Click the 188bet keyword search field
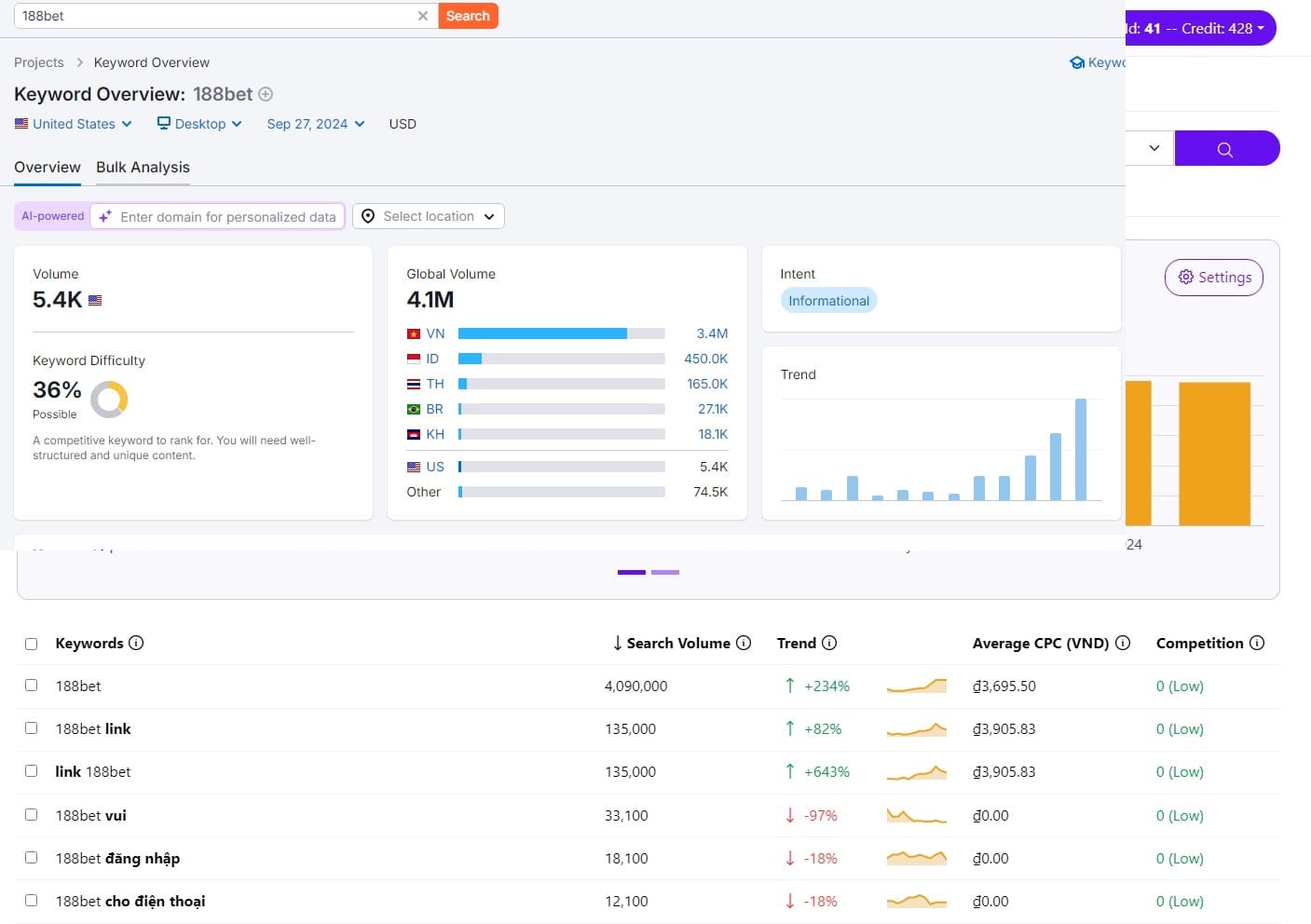The image size is (1311, 924). (214, 16)
